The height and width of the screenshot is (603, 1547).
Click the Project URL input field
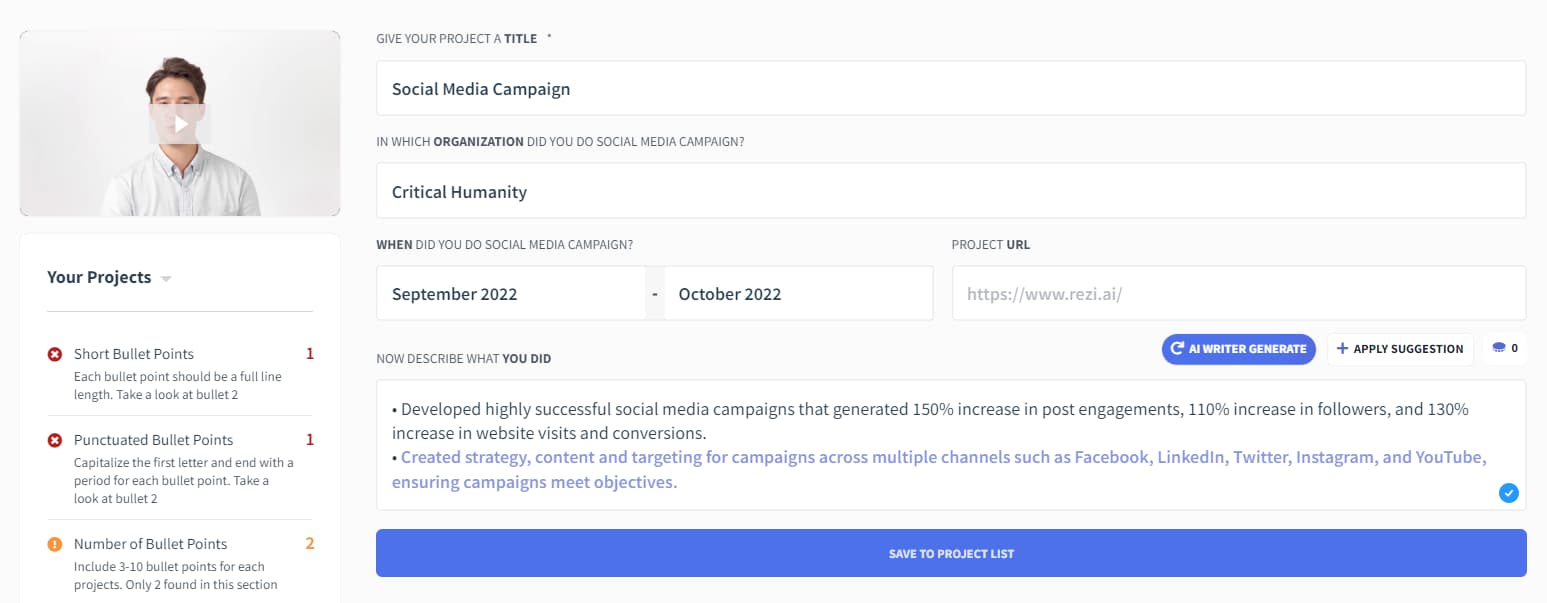(x=1238, y=294)
